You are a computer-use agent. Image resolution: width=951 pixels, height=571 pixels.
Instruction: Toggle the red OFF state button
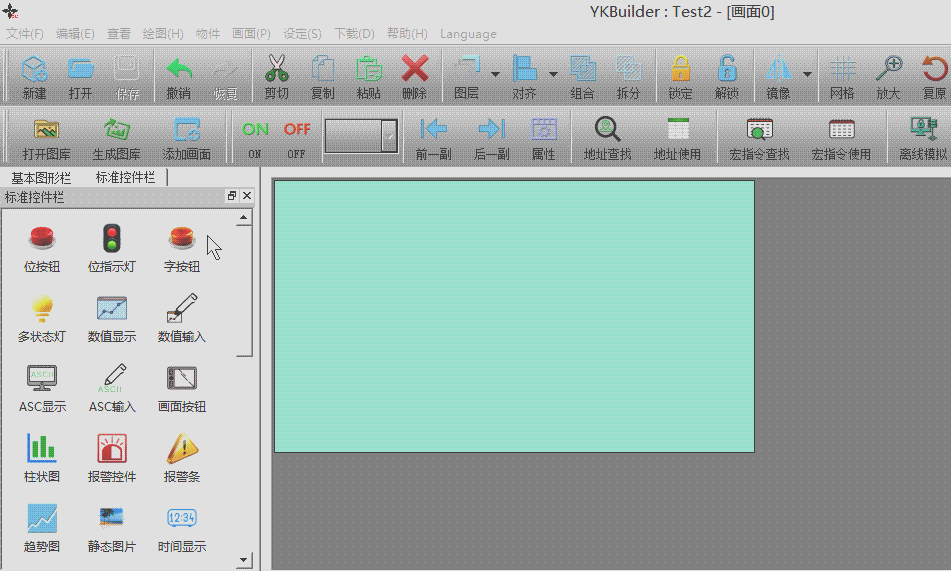[x=297, y=137]
